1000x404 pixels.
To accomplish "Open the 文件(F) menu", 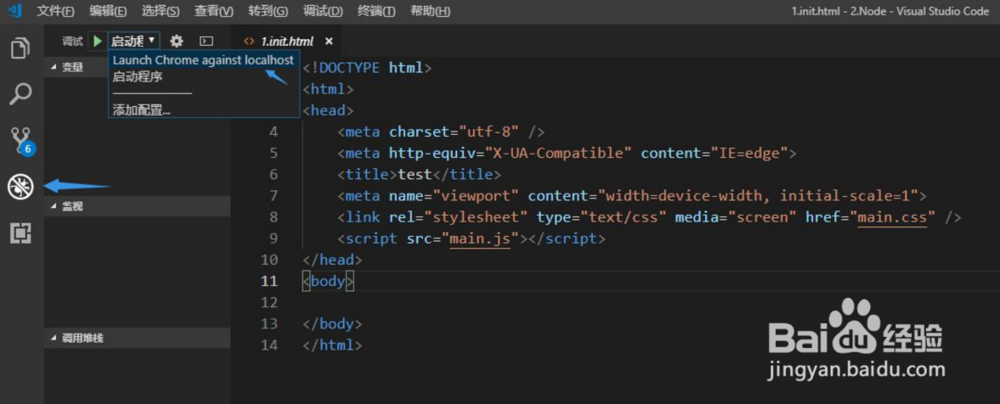I will tap(55, 11).
